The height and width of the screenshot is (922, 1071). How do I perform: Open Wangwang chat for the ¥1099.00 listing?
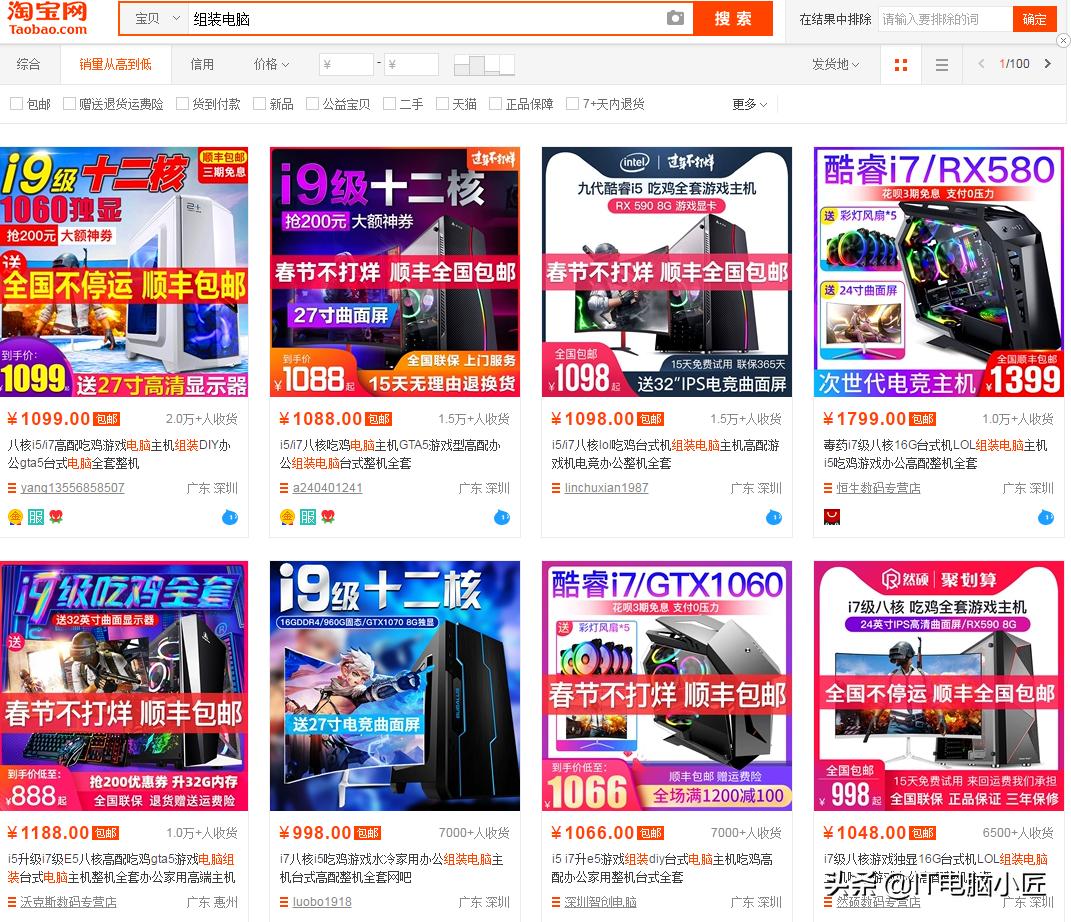(231, 518)
